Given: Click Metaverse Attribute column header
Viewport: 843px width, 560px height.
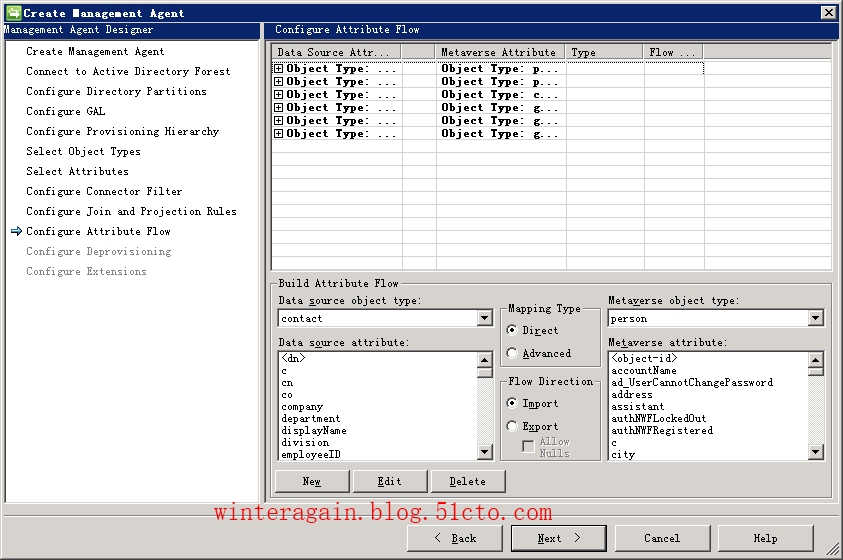Looking at the screenshot, I should pyautogui.click(x=500, y=52).
